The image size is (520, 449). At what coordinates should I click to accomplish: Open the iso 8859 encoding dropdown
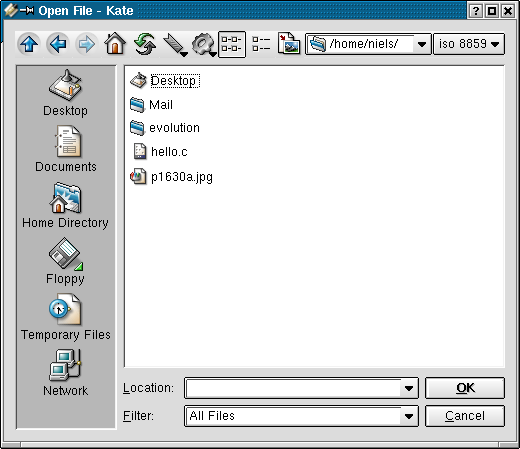coord(469,44)
